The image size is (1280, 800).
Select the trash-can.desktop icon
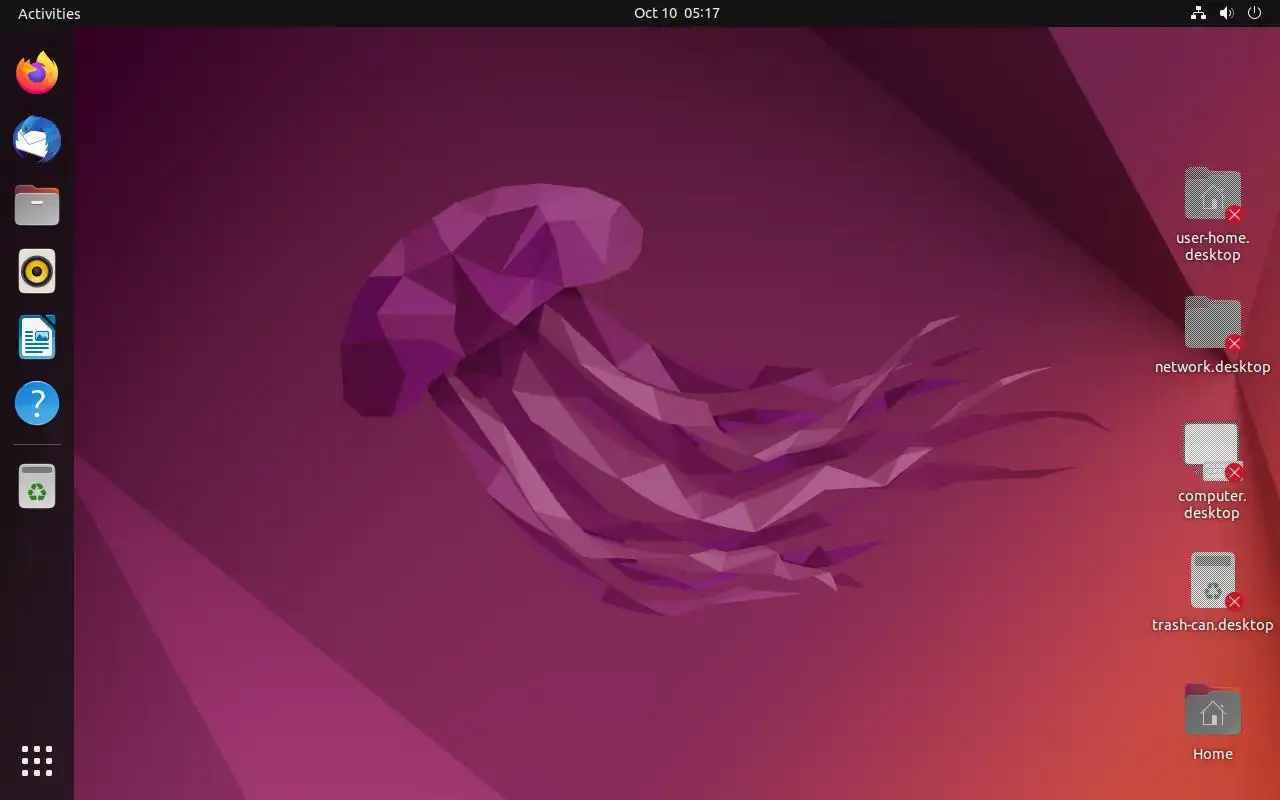point(1213,581)
